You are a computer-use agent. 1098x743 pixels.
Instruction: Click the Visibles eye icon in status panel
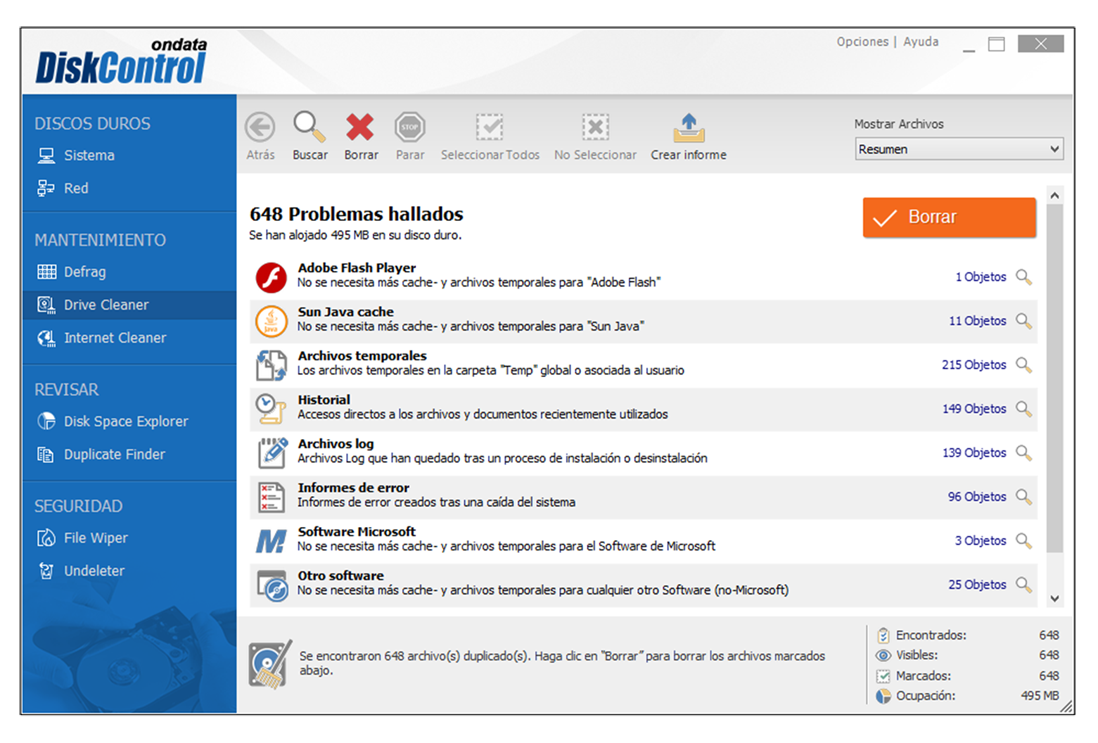click(x=883, y=655)
